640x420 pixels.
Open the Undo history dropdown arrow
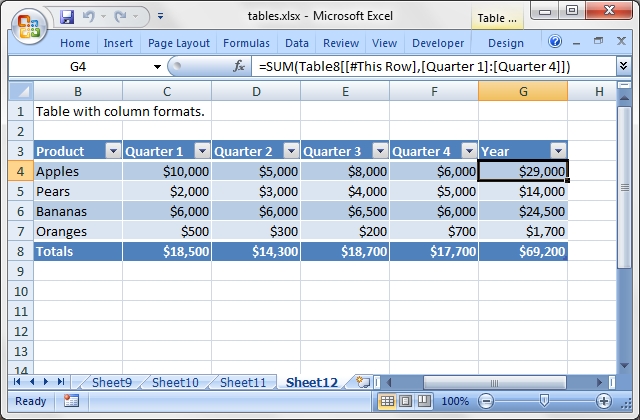pyautogui.click(x=104, y=17)
